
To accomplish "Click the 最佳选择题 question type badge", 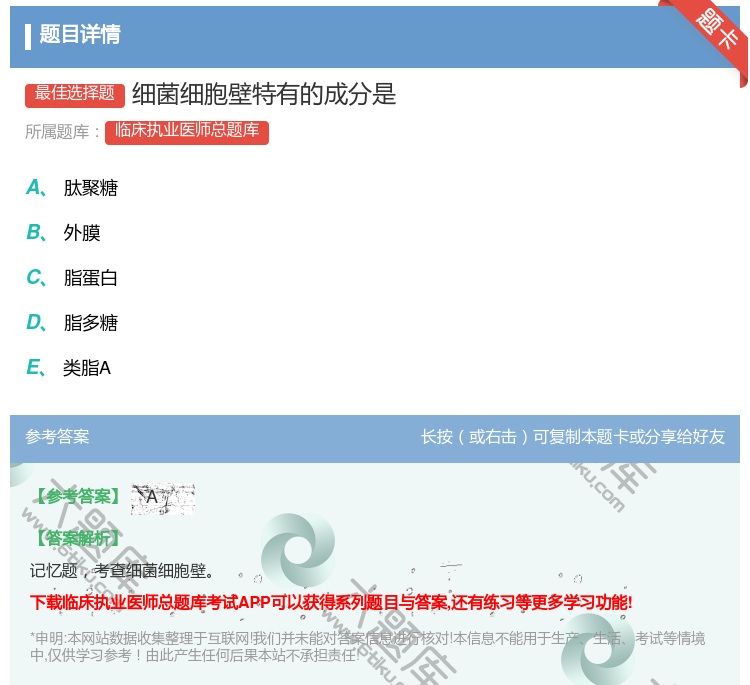I will pyautogui.click(x=75, y=95).
